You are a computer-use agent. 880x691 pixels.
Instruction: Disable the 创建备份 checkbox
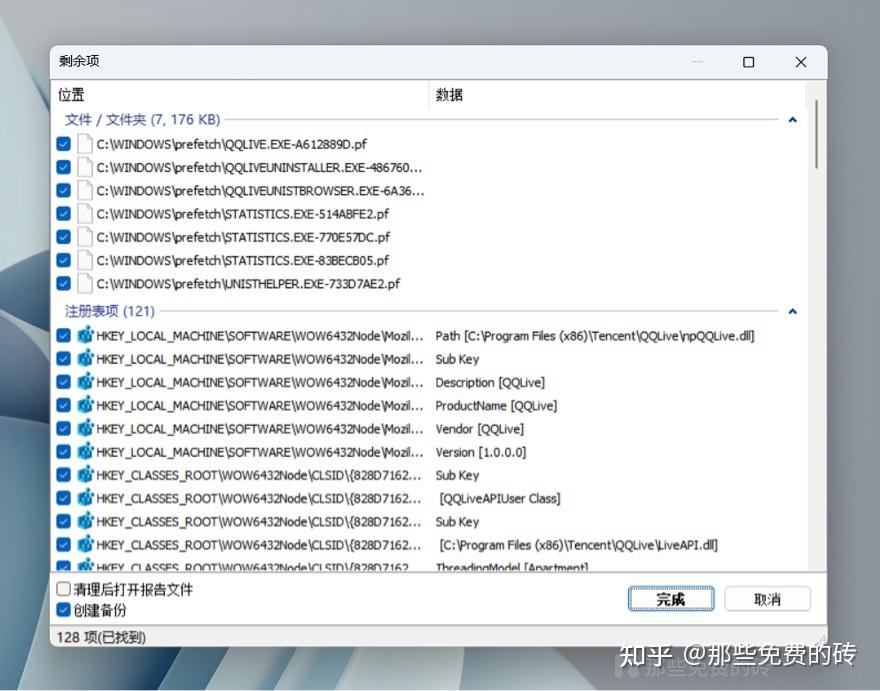tap(64, 610)
